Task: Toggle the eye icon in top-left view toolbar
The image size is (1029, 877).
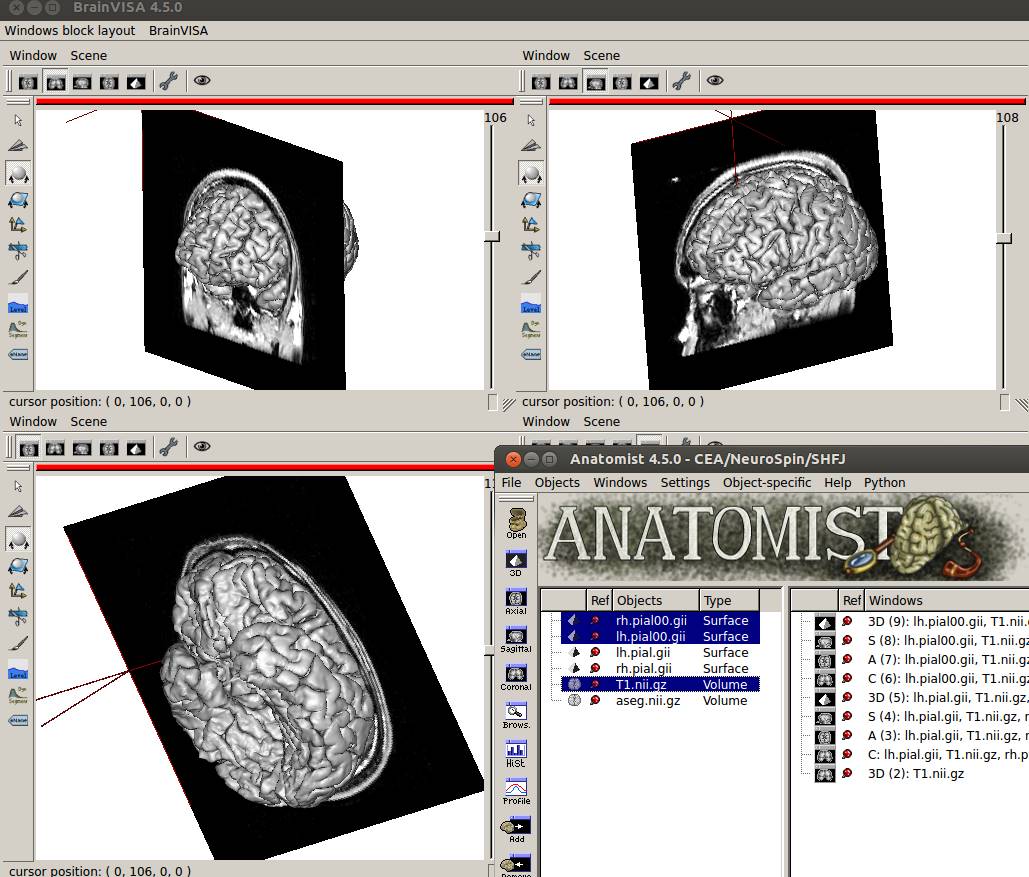Action: (202, 81)
